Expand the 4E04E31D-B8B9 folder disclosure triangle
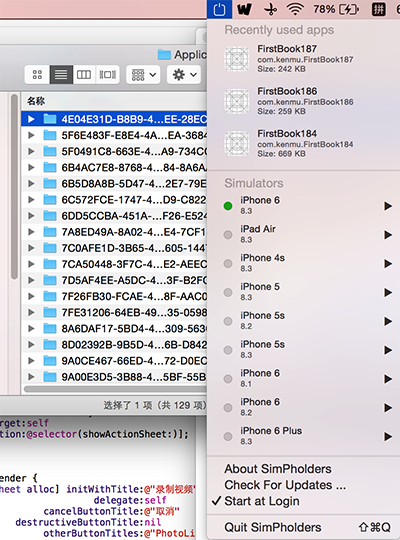400x540 pixels. click(31, 119)
